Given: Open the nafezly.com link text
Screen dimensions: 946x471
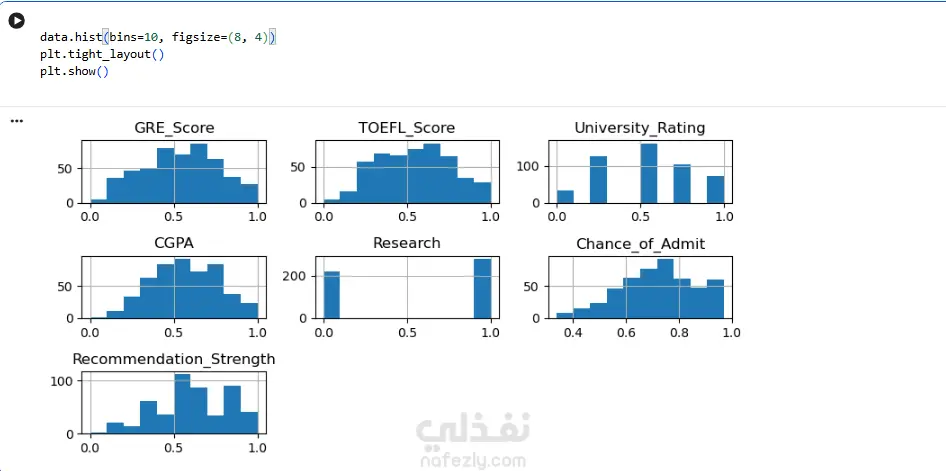Looking at the screenshot, I should (473, 460).
